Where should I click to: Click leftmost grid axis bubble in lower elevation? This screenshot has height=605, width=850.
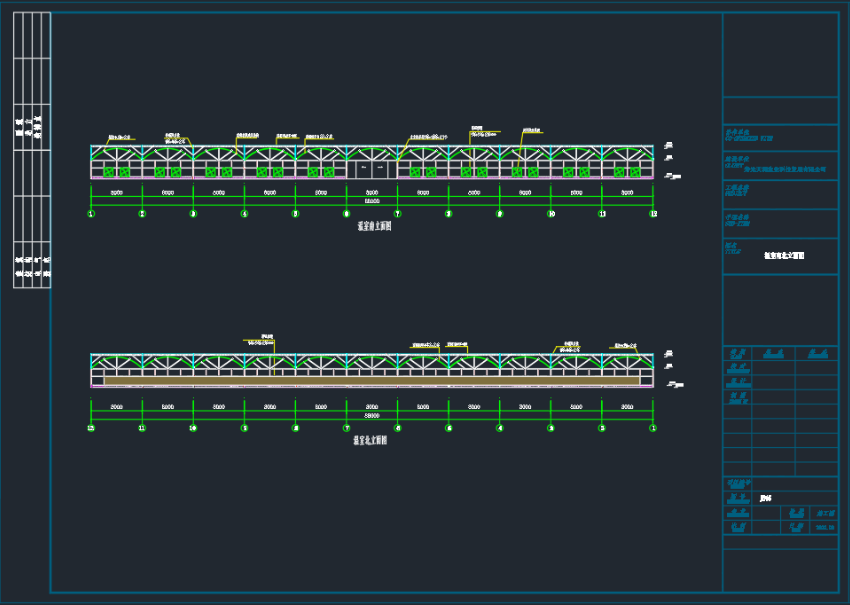click(x=91, y=428)
